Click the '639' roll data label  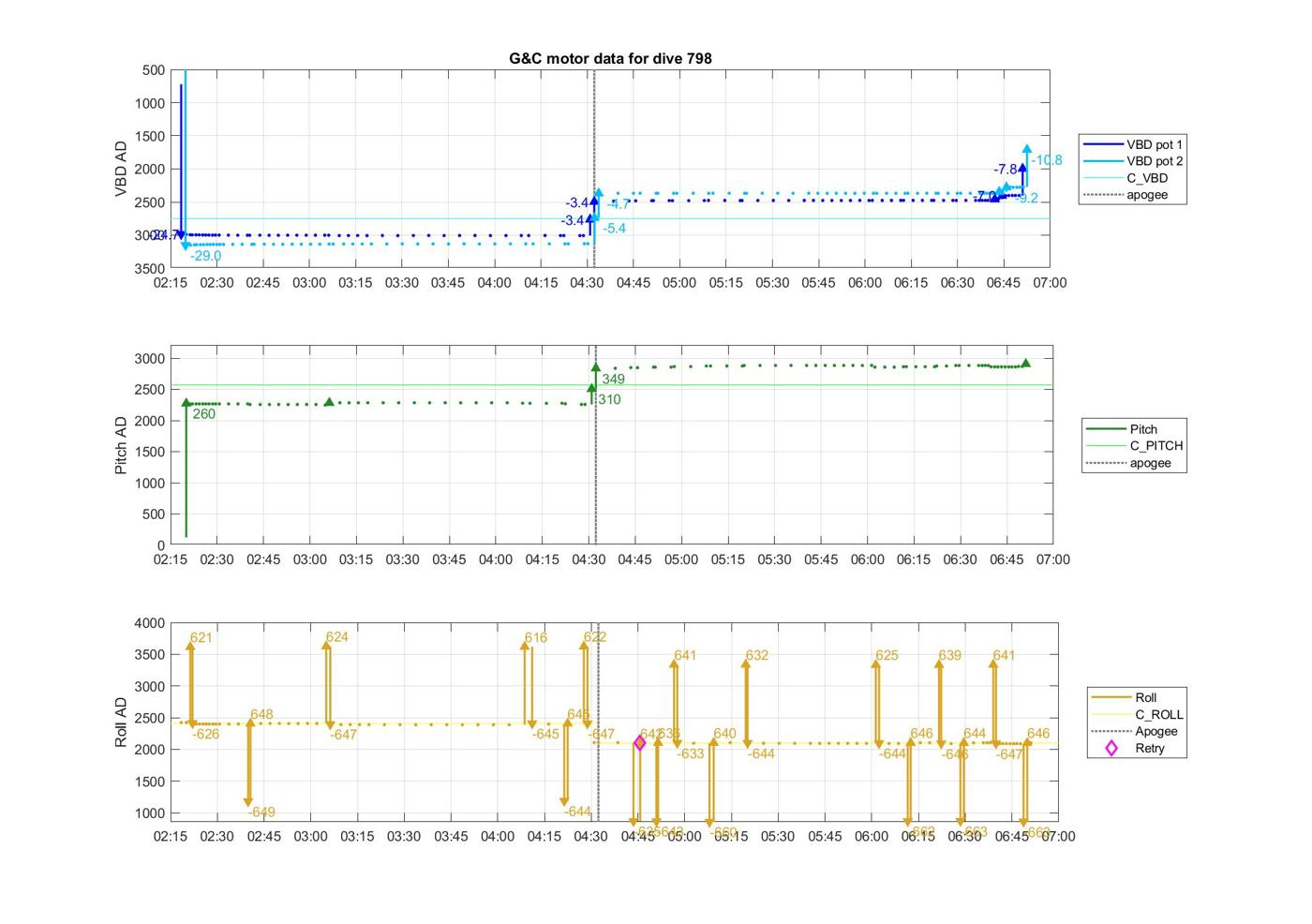pos(949,655)
